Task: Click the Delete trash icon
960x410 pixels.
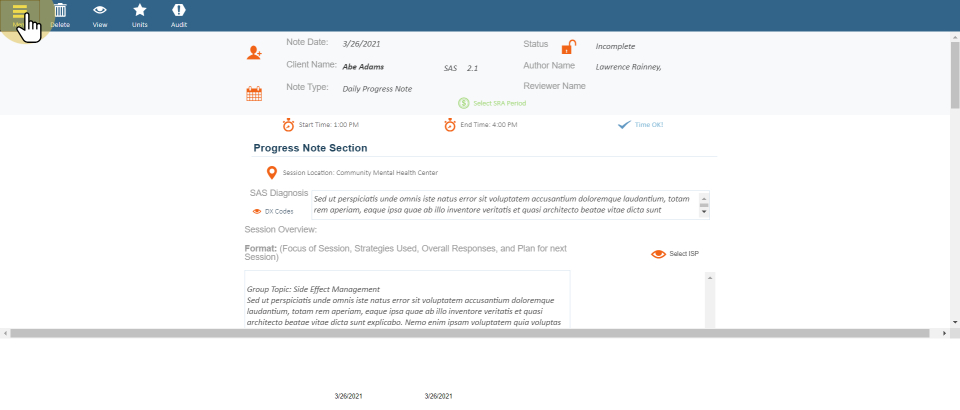Action: [x=60, y=11]
